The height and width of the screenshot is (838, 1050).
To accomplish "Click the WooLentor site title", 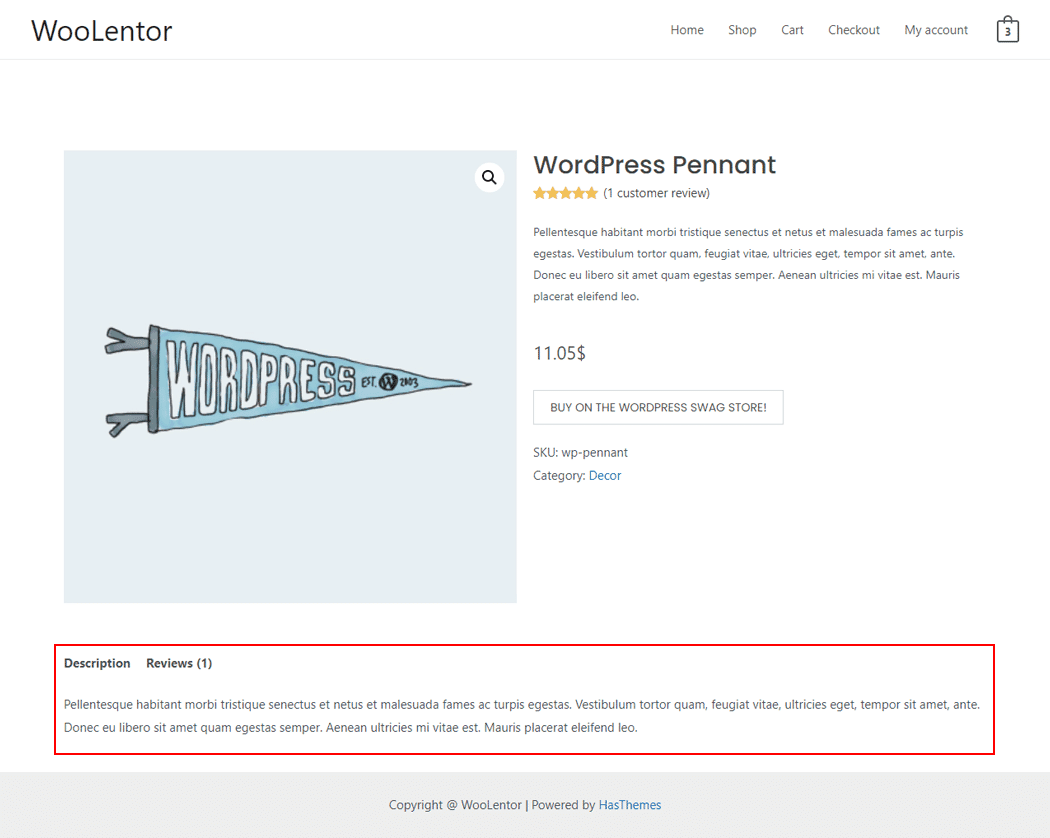I will coord(102,31).
